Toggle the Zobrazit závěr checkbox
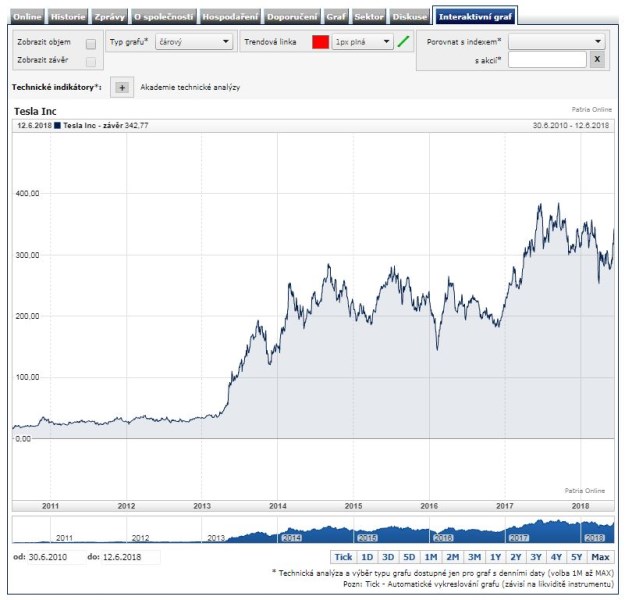The height and width of the screenshot is (600, 632). pos(91,62)
